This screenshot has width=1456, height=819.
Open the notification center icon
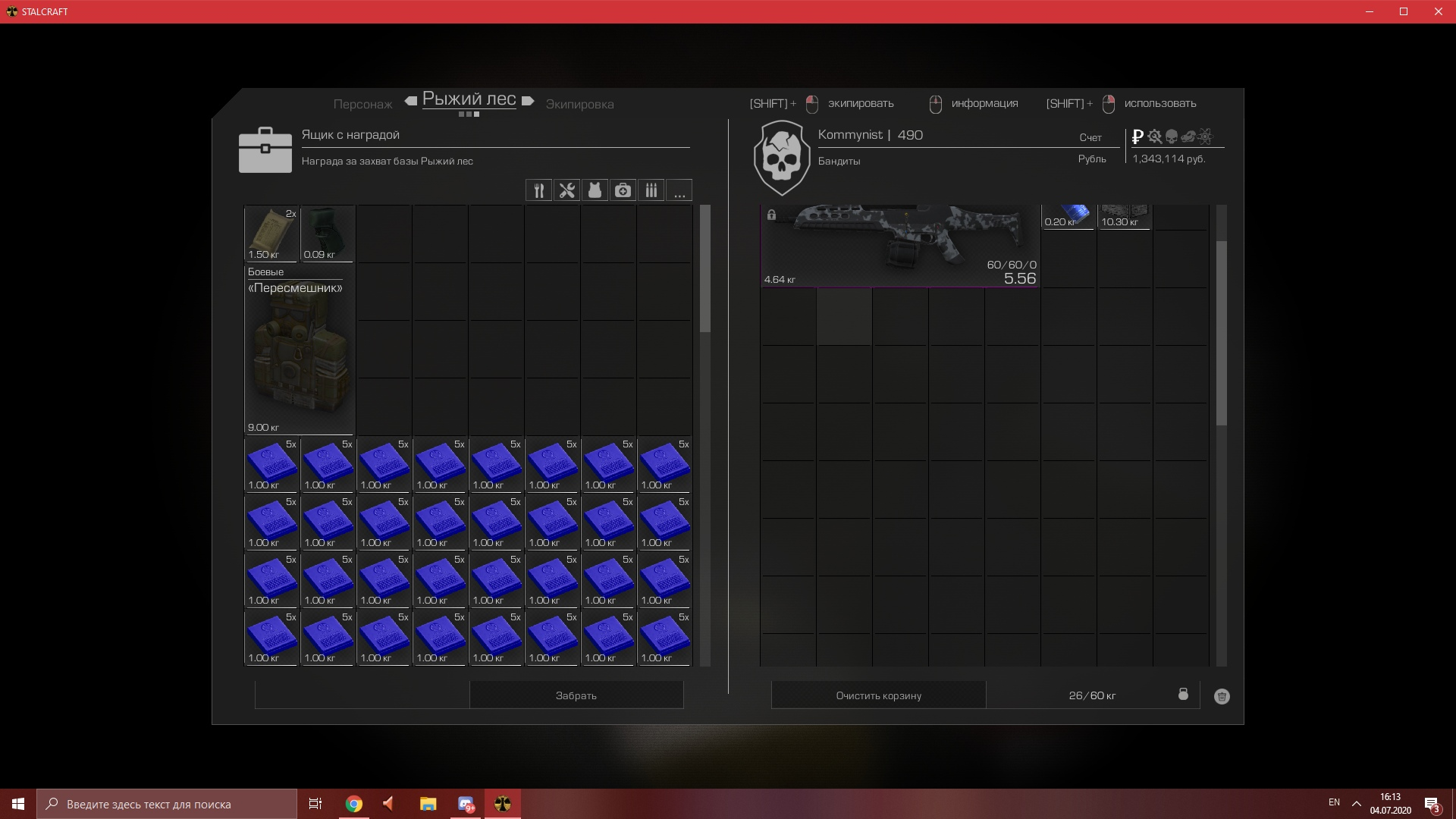1432,804
